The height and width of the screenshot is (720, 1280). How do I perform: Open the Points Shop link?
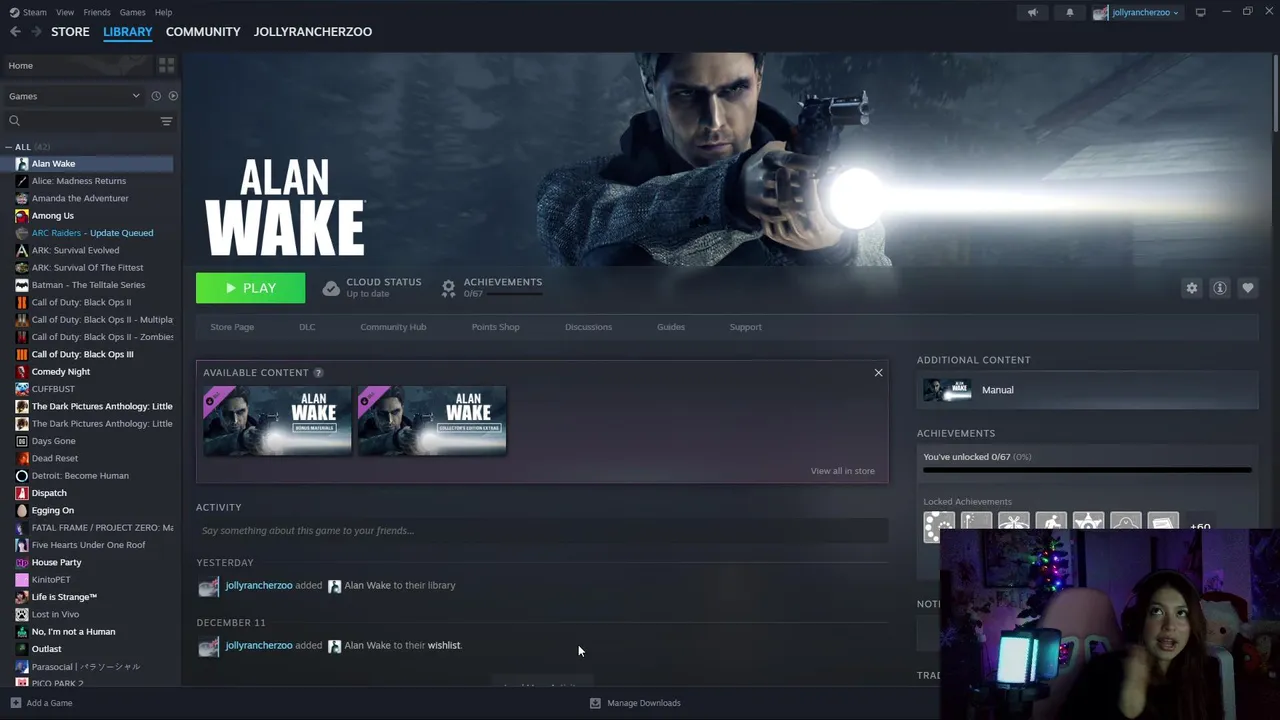[495, 327]
